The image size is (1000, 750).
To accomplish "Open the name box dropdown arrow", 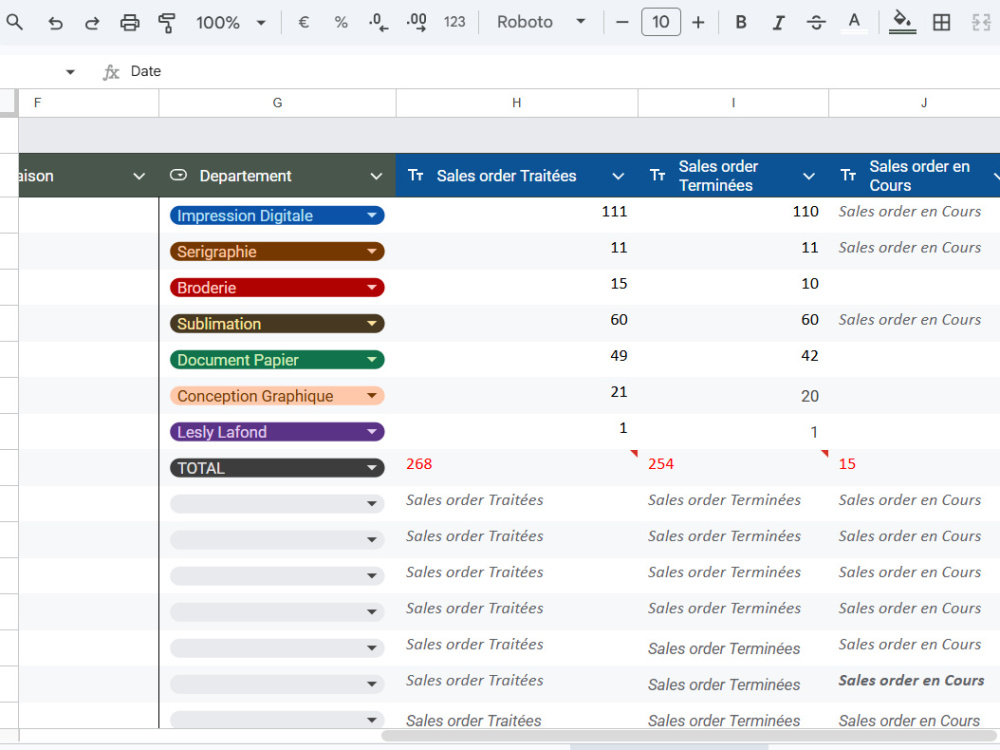I will coord(70,72).
